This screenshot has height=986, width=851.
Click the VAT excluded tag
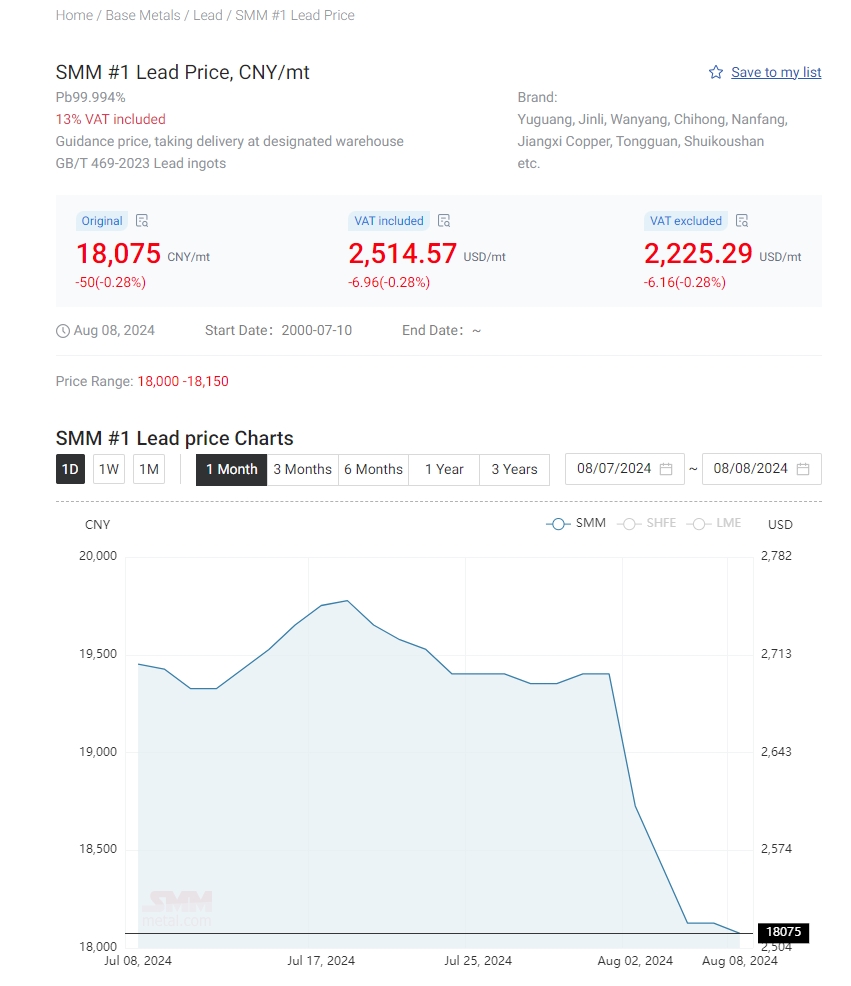[686, 221]
